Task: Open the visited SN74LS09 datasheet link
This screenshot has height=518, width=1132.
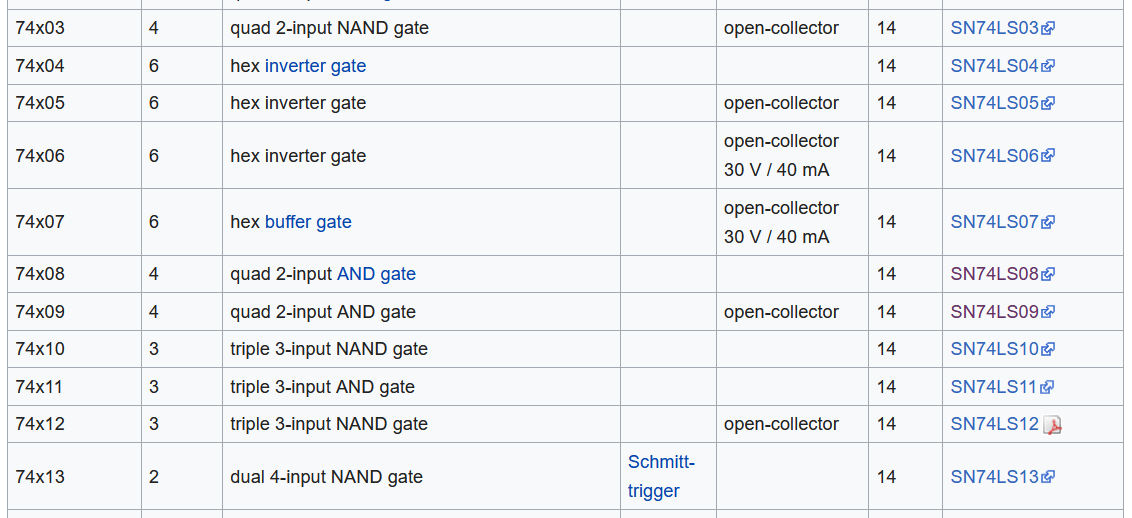Action: (994, 312)
